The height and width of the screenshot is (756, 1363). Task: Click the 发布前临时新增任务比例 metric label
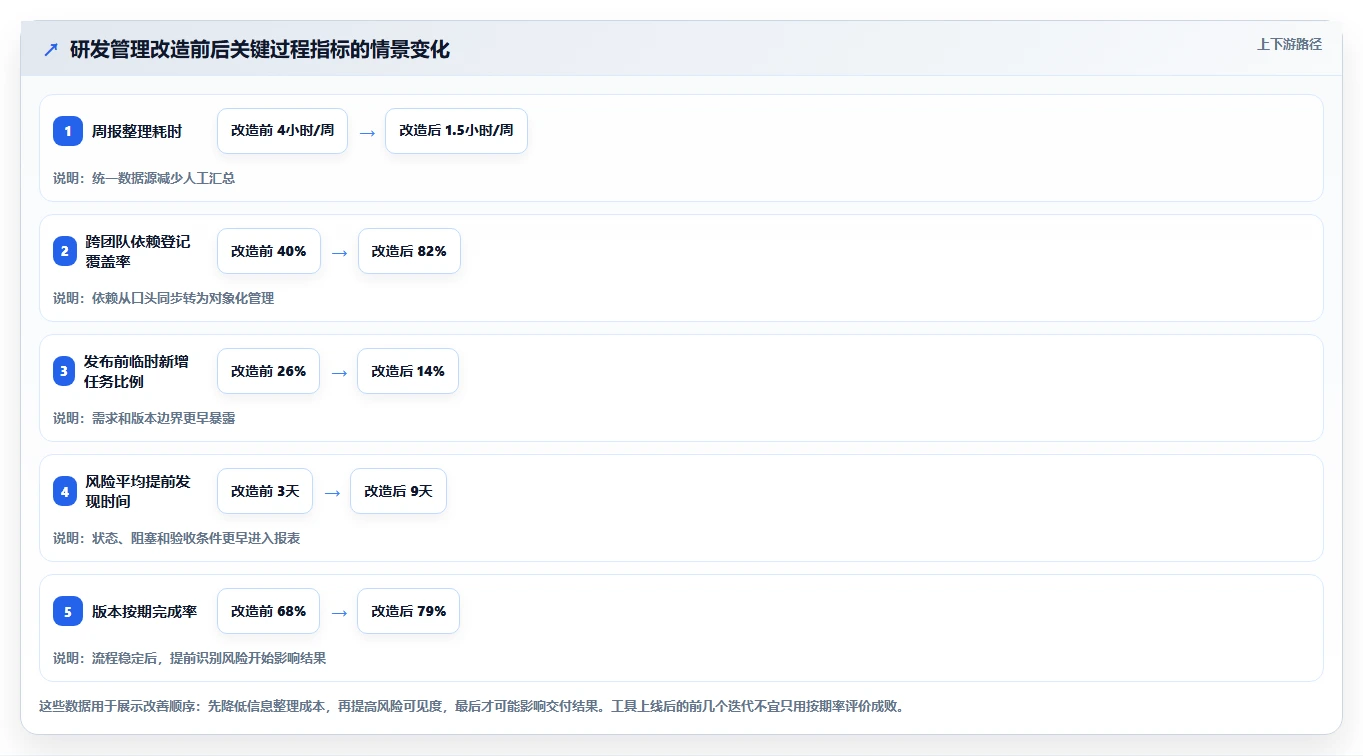[x=136, y=371]
